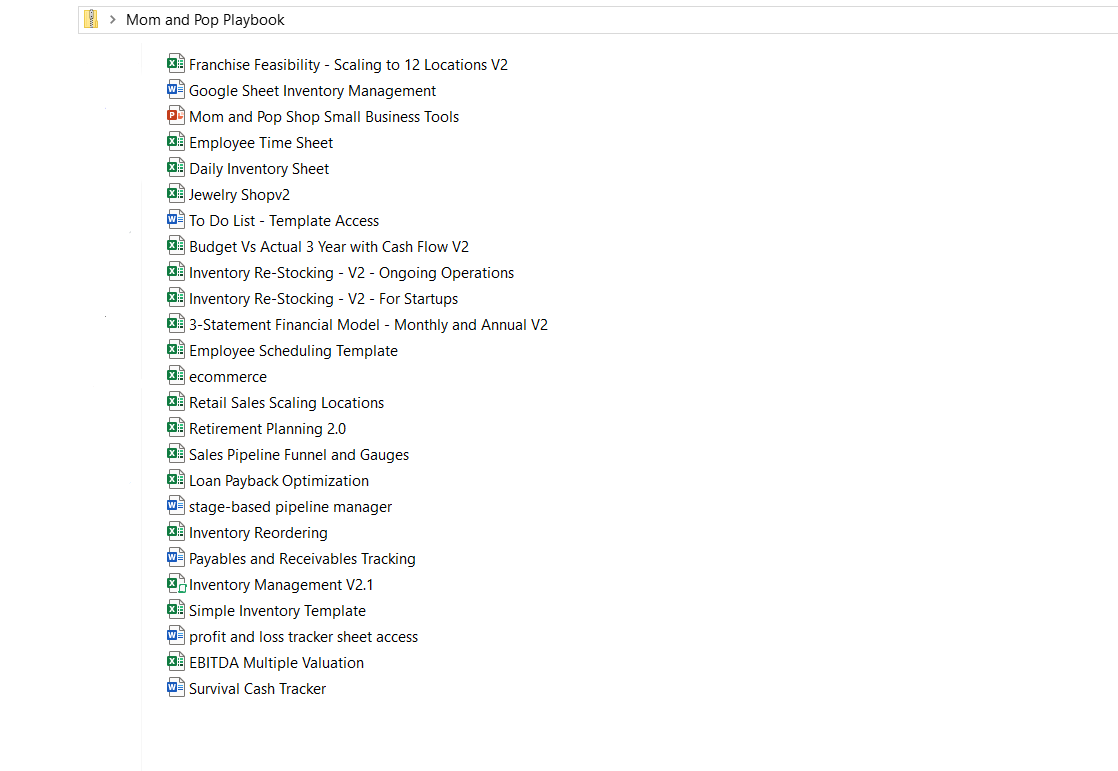Click the PowerPoint icon for Mom and Pop Shop Small Business Tools
The height and width of the screenshot is (771, 1118).
click(175, 116)
